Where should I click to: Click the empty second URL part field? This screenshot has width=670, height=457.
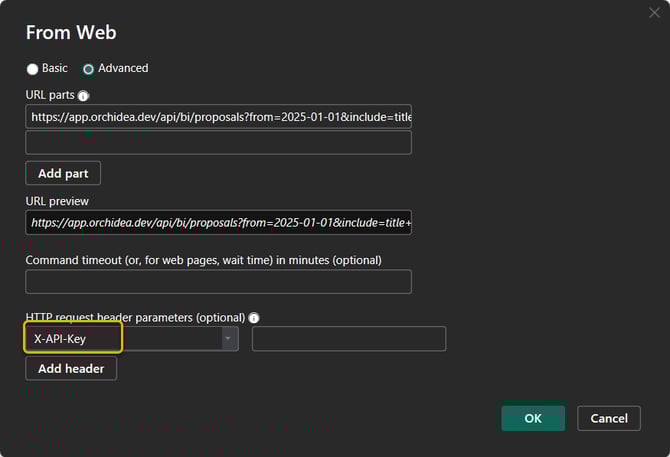(x=218, y=143)
